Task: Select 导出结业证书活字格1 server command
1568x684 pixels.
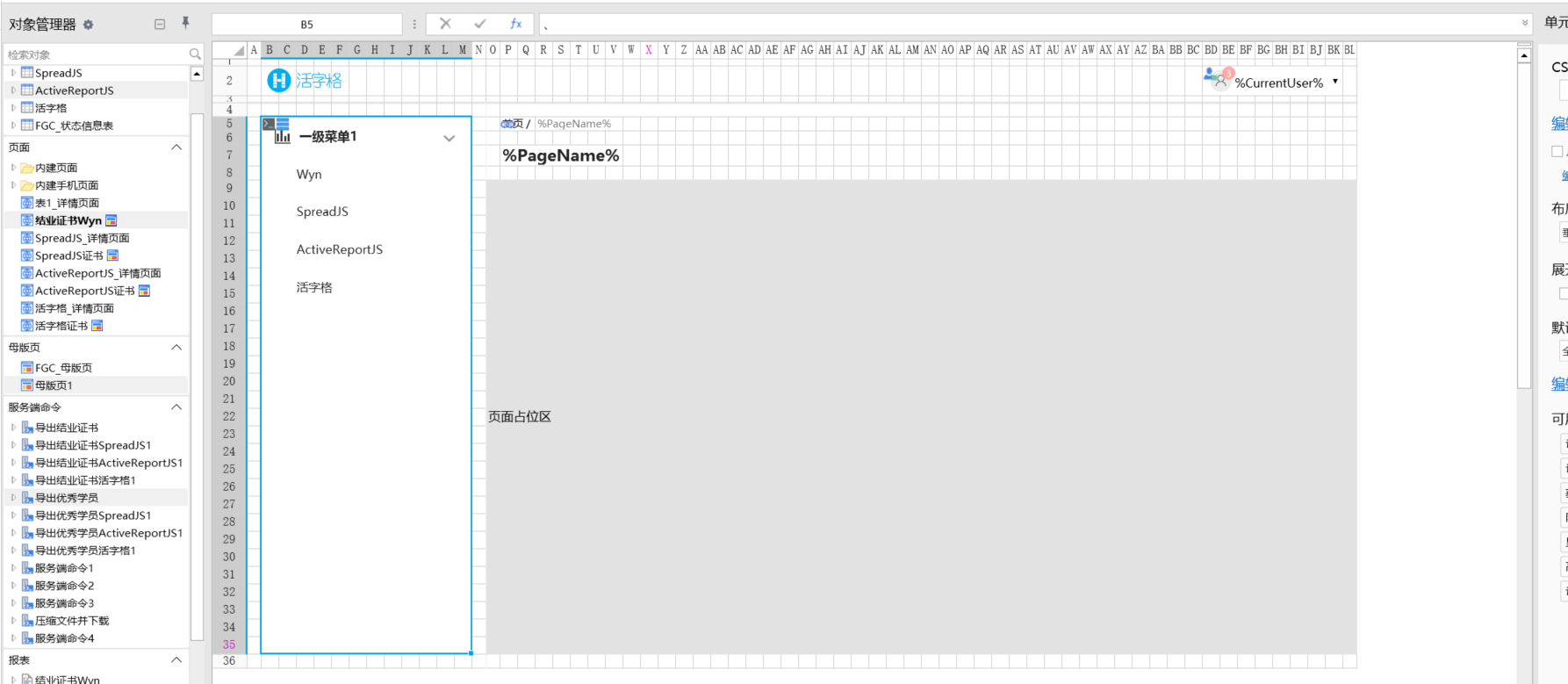Action: click(85, 480)
